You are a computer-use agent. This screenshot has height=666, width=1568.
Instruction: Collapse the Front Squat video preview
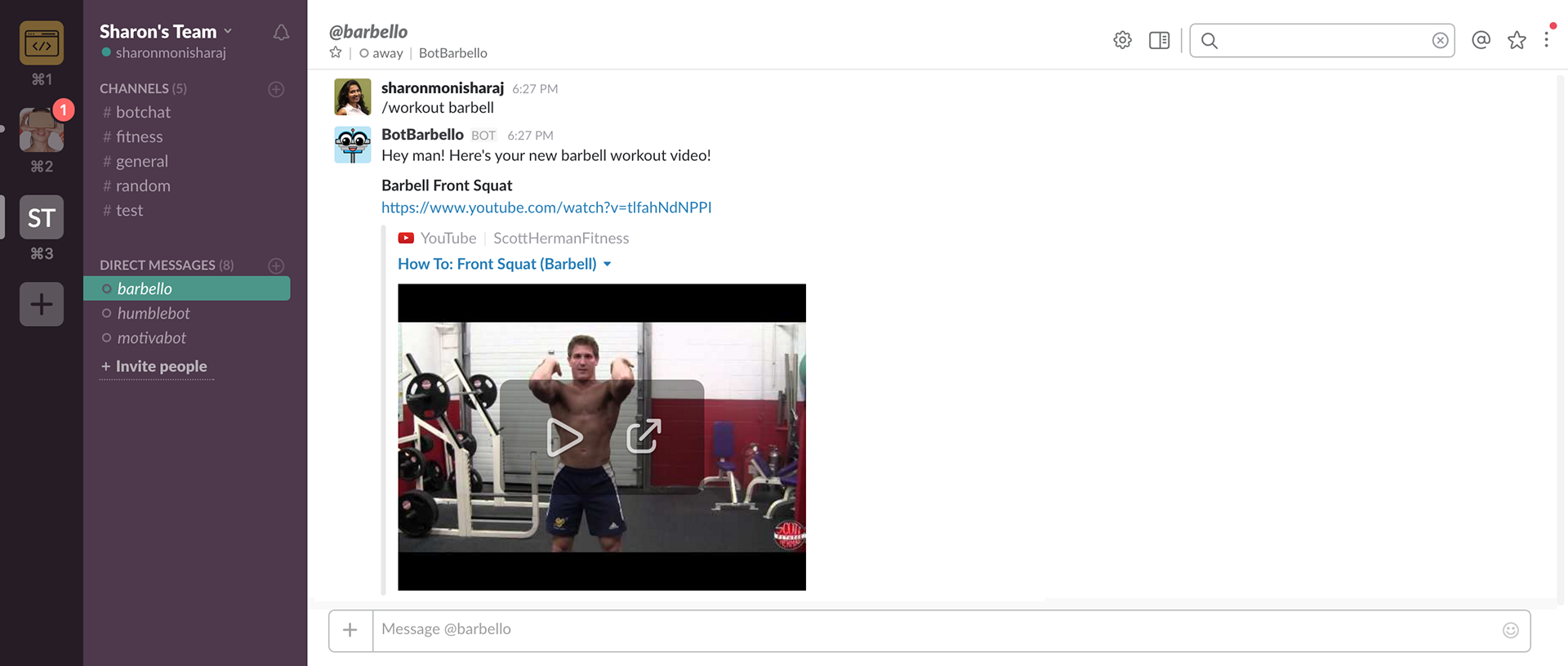[607, 264]
